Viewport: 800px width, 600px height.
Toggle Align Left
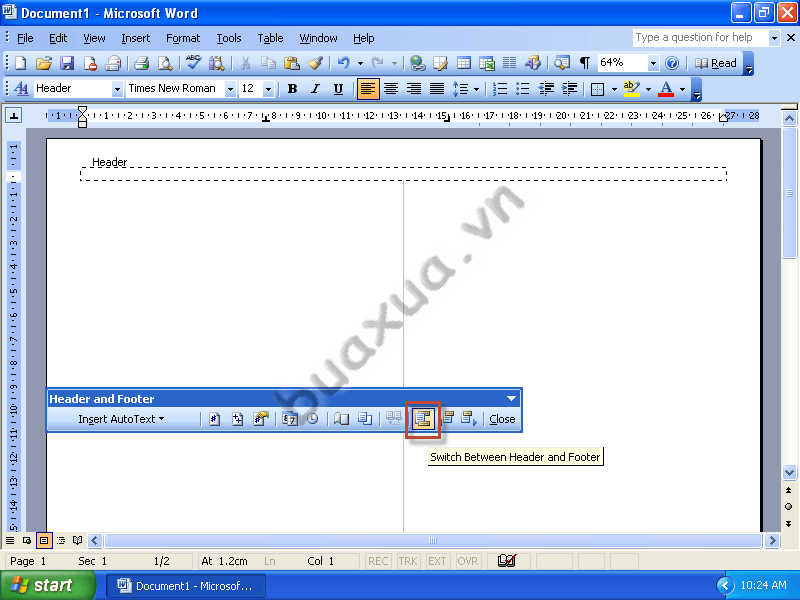(368, 89)
